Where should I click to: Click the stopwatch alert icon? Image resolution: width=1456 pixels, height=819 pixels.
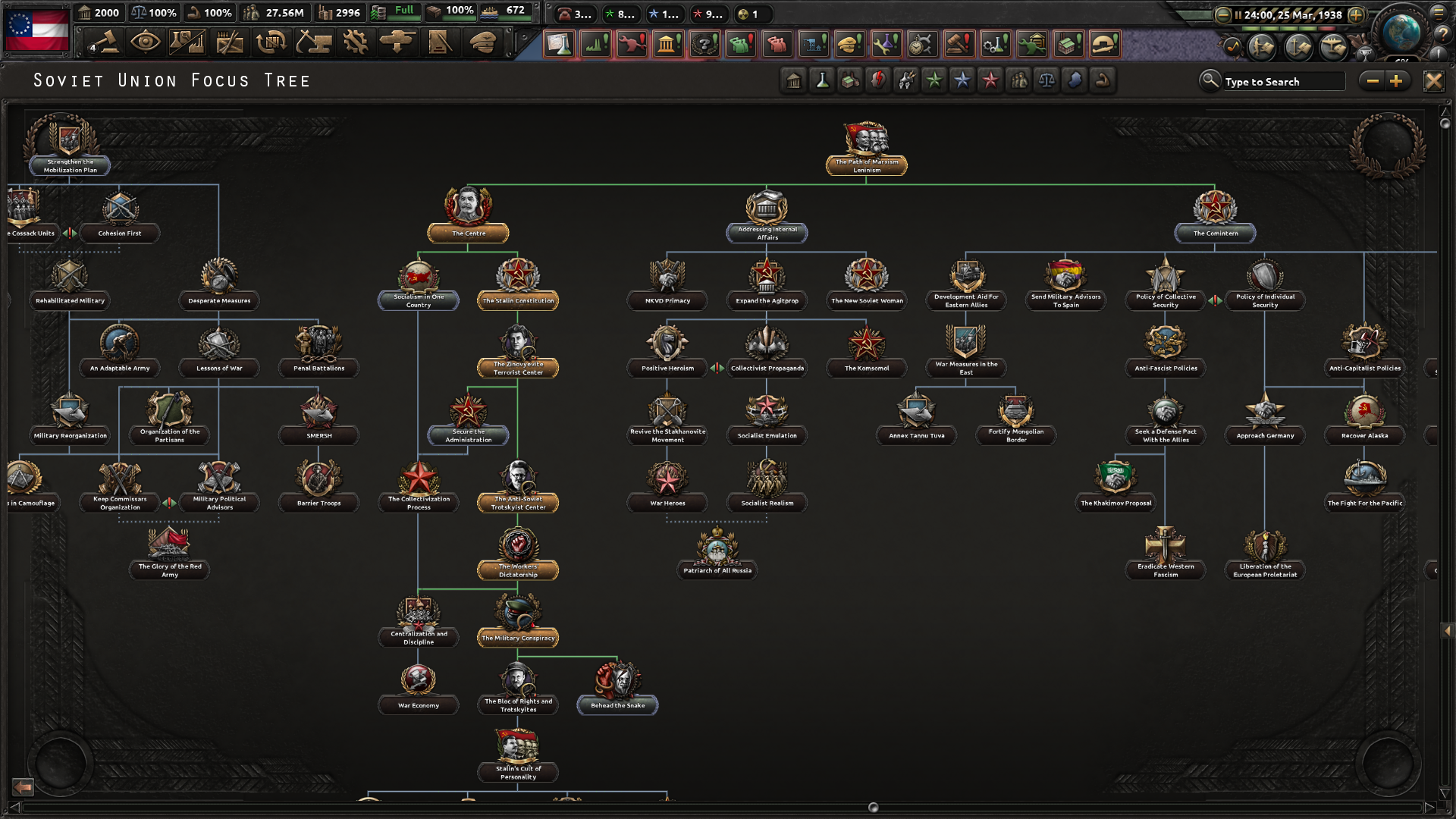[923, 44]
